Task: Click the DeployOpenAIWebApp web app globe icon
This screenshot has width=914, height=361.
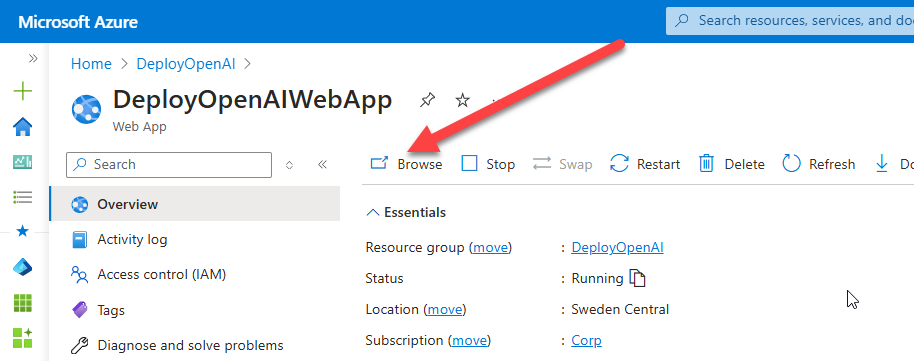Action: (86, 109)
